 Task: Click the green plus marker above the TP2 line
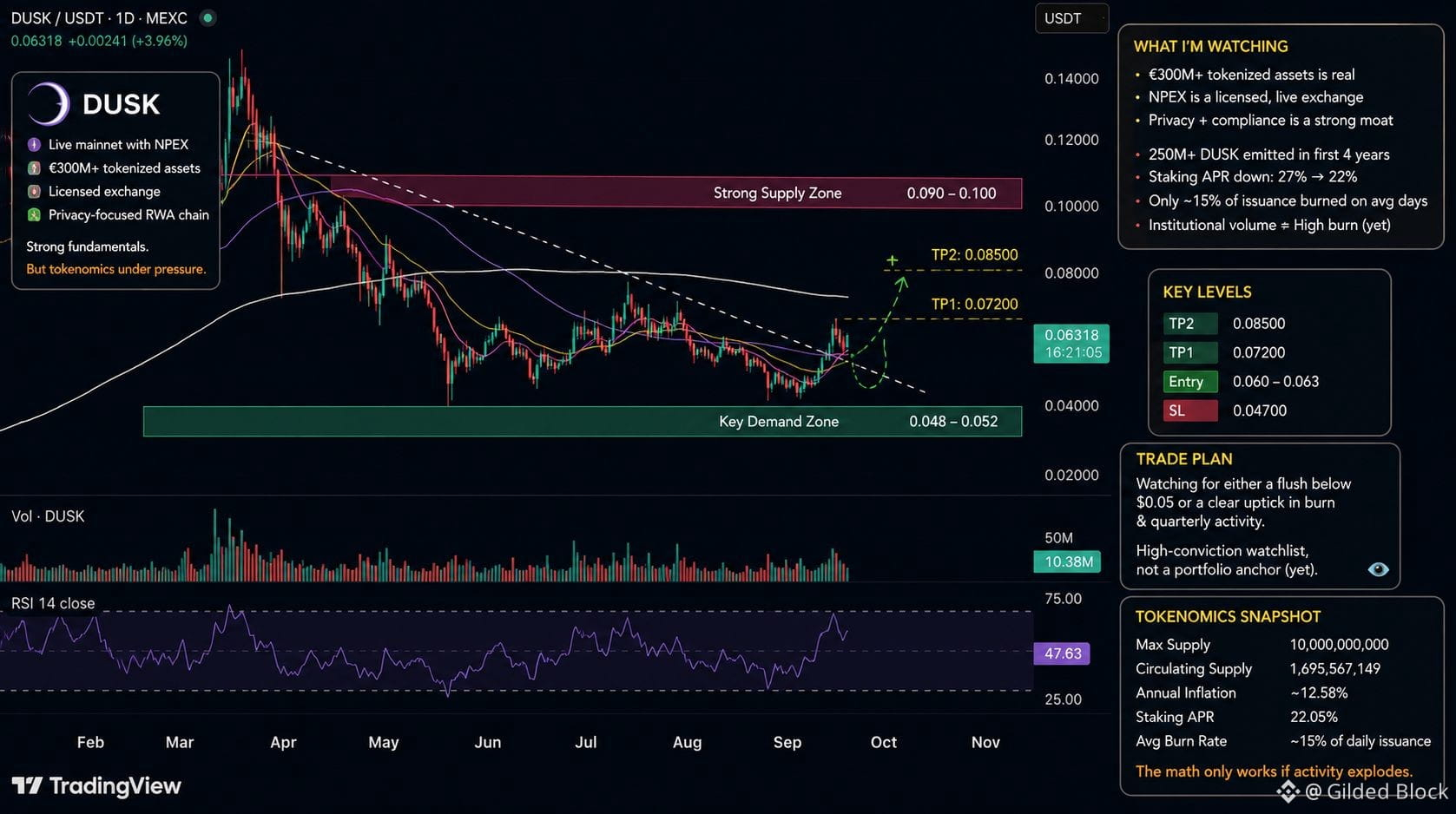click(x=892, y=259)
